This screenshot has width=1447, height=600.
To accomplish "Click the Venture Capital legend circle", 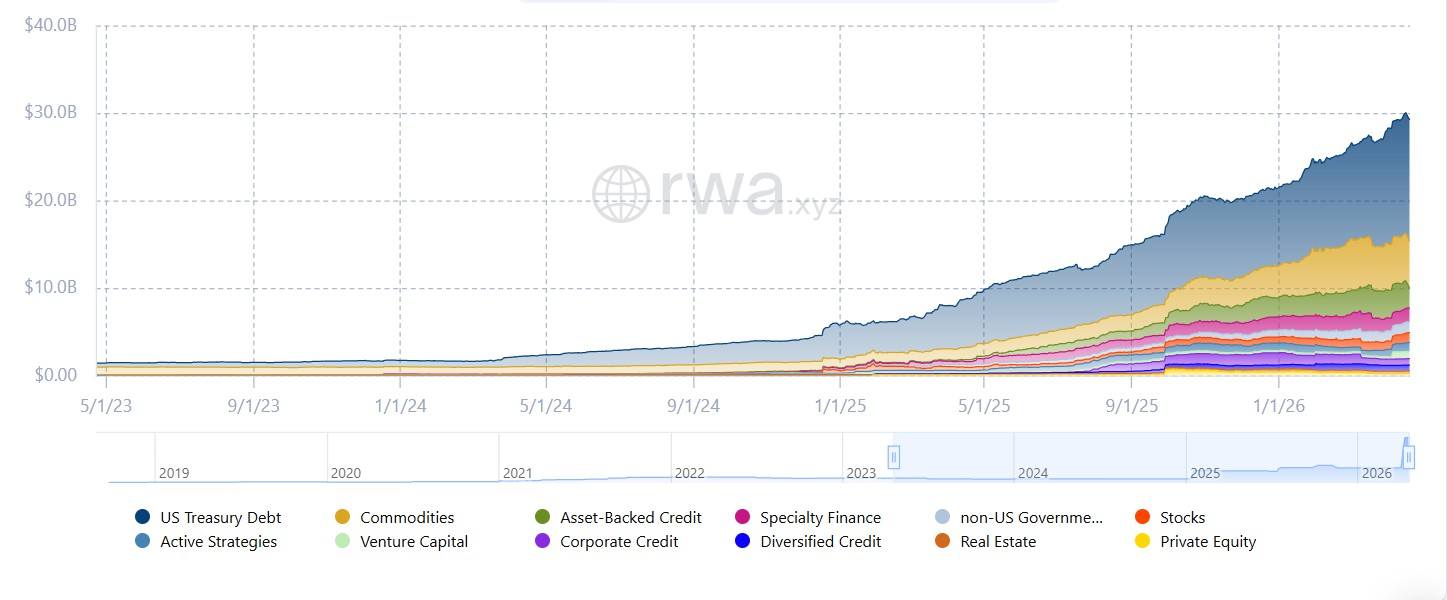I will 343,541.
